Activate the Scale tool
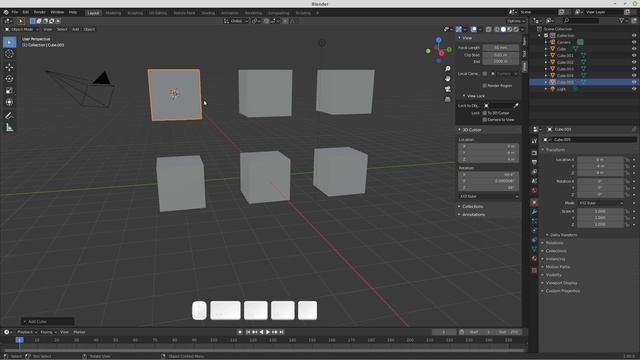Viewport: 640px width, 360px height. 9,91
